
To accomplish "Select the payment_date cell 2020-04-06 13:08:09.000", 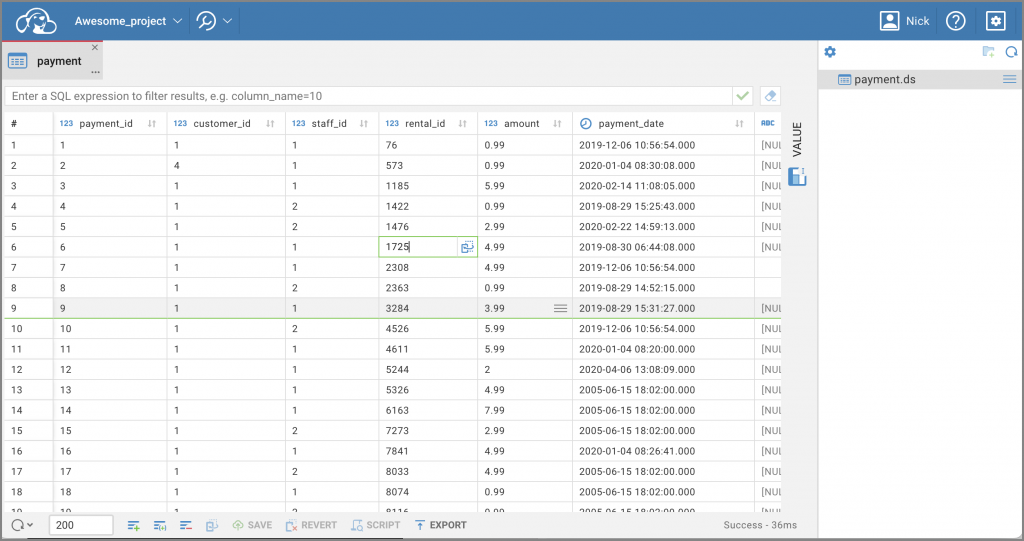I will (663, 370).
